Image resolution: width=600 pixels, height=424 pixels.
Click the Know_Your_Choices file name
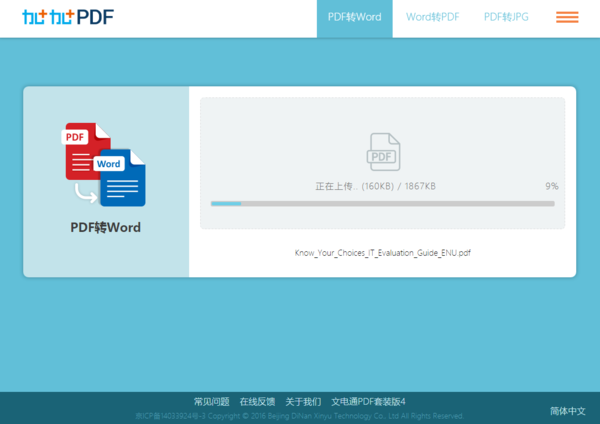point(383,253)
